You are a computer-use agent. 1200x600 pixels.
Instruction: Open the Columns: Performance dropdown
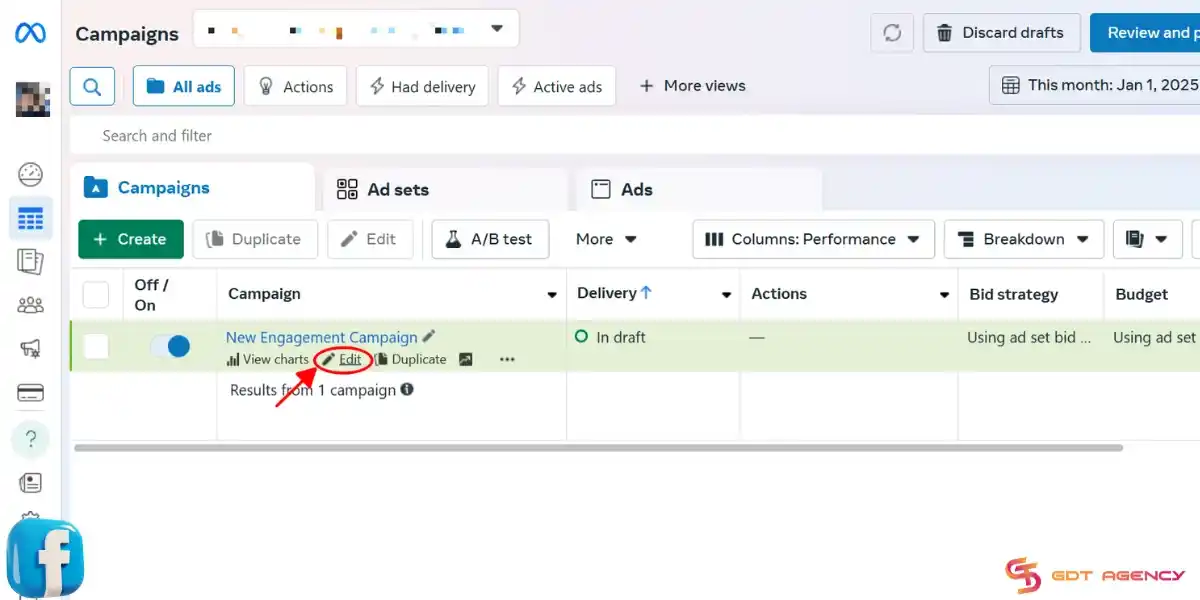813,239
